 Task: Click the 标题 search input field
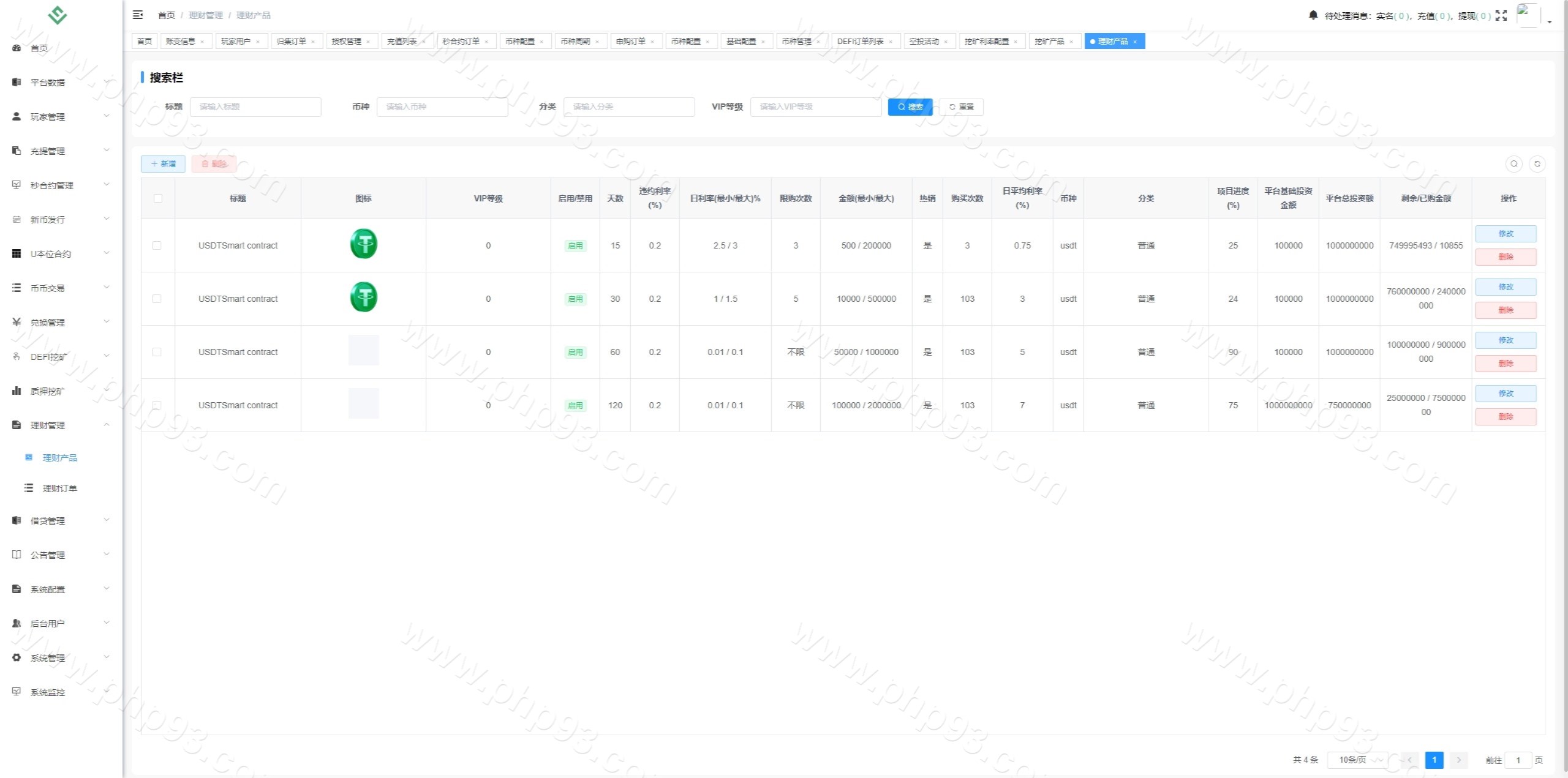[255, 107]
